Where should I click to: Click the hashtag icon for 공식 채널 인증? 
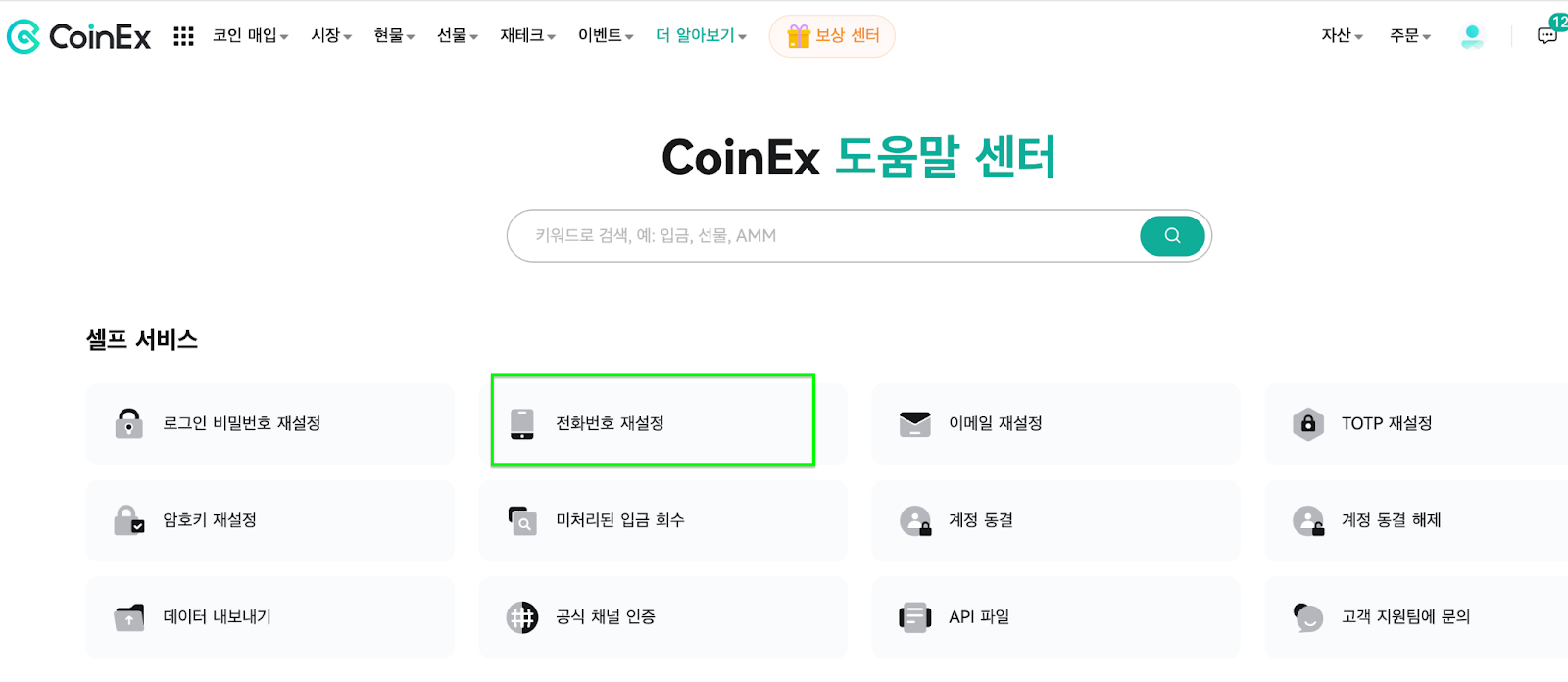tap(522, 617)
